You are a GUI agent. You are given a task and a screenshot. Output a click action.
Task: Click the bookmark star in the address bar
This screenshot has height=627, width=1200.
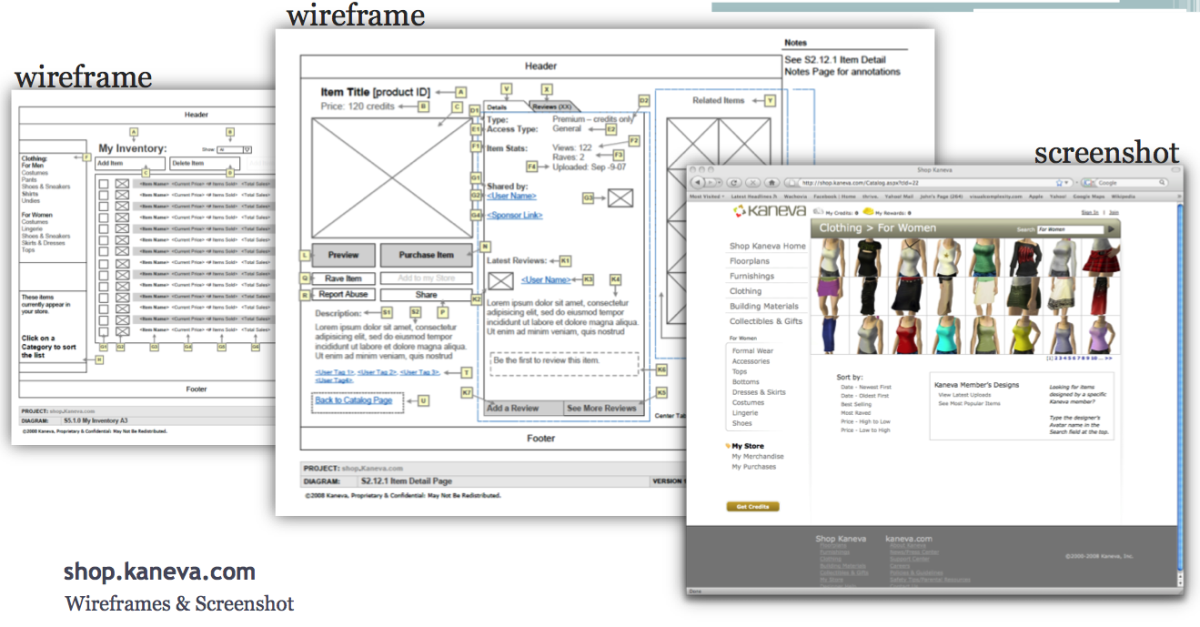pos(1059,183)
